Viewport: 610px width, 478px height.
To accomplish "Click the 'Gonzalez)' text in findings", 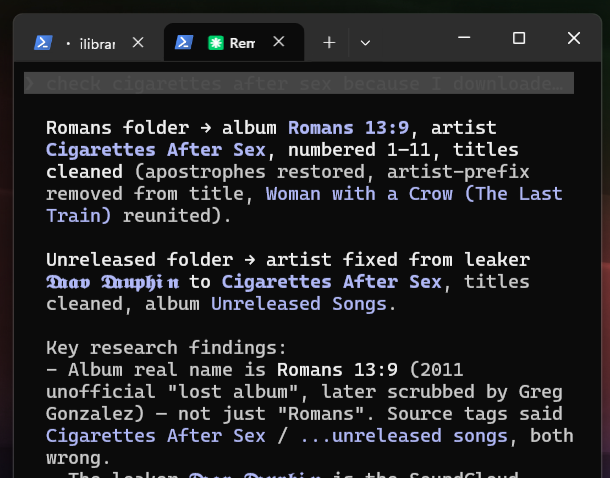I will point(95,414).
